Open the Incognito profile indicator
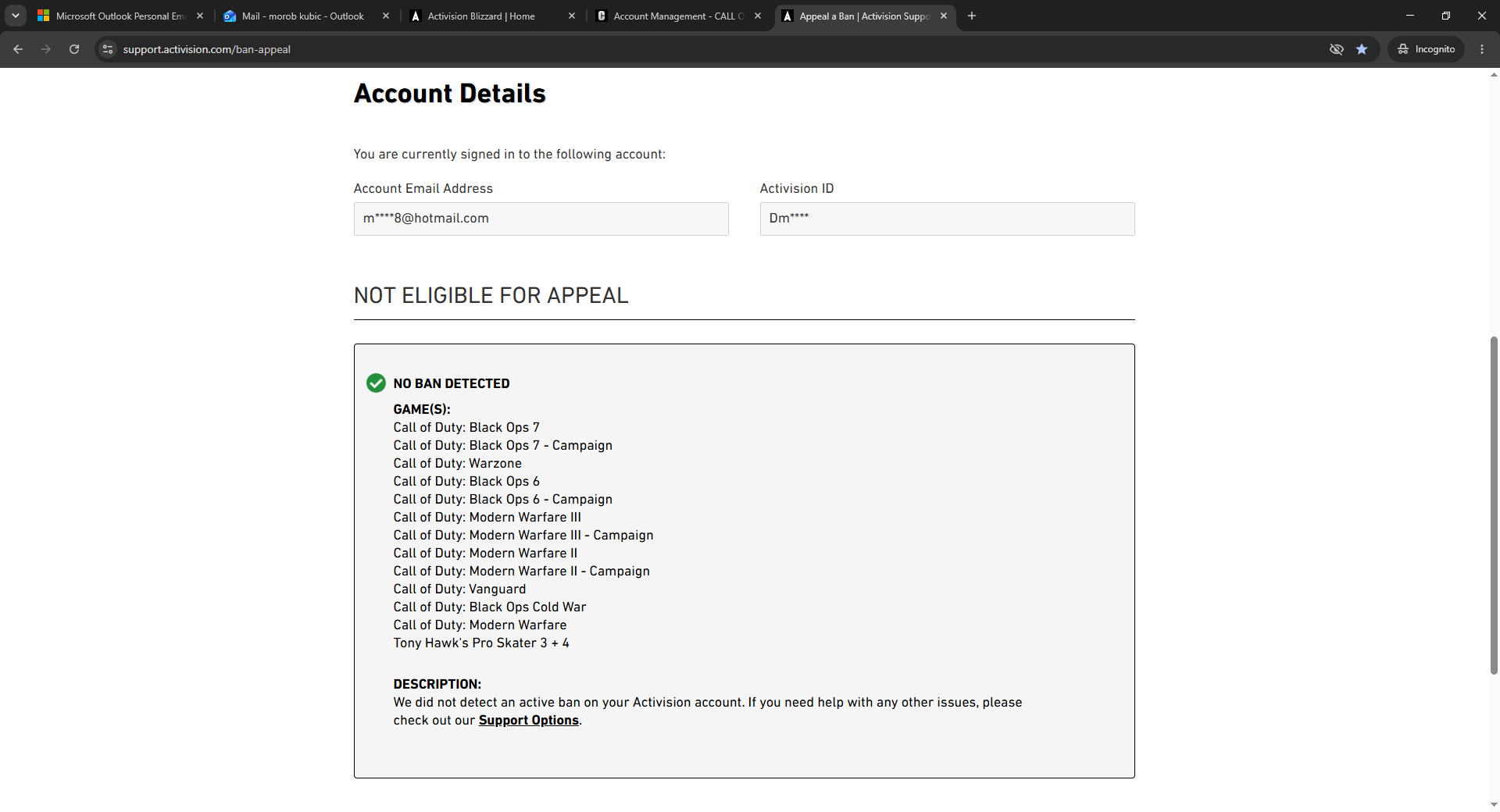This screenshot has width=1500, height=812. pos(1427,49)
